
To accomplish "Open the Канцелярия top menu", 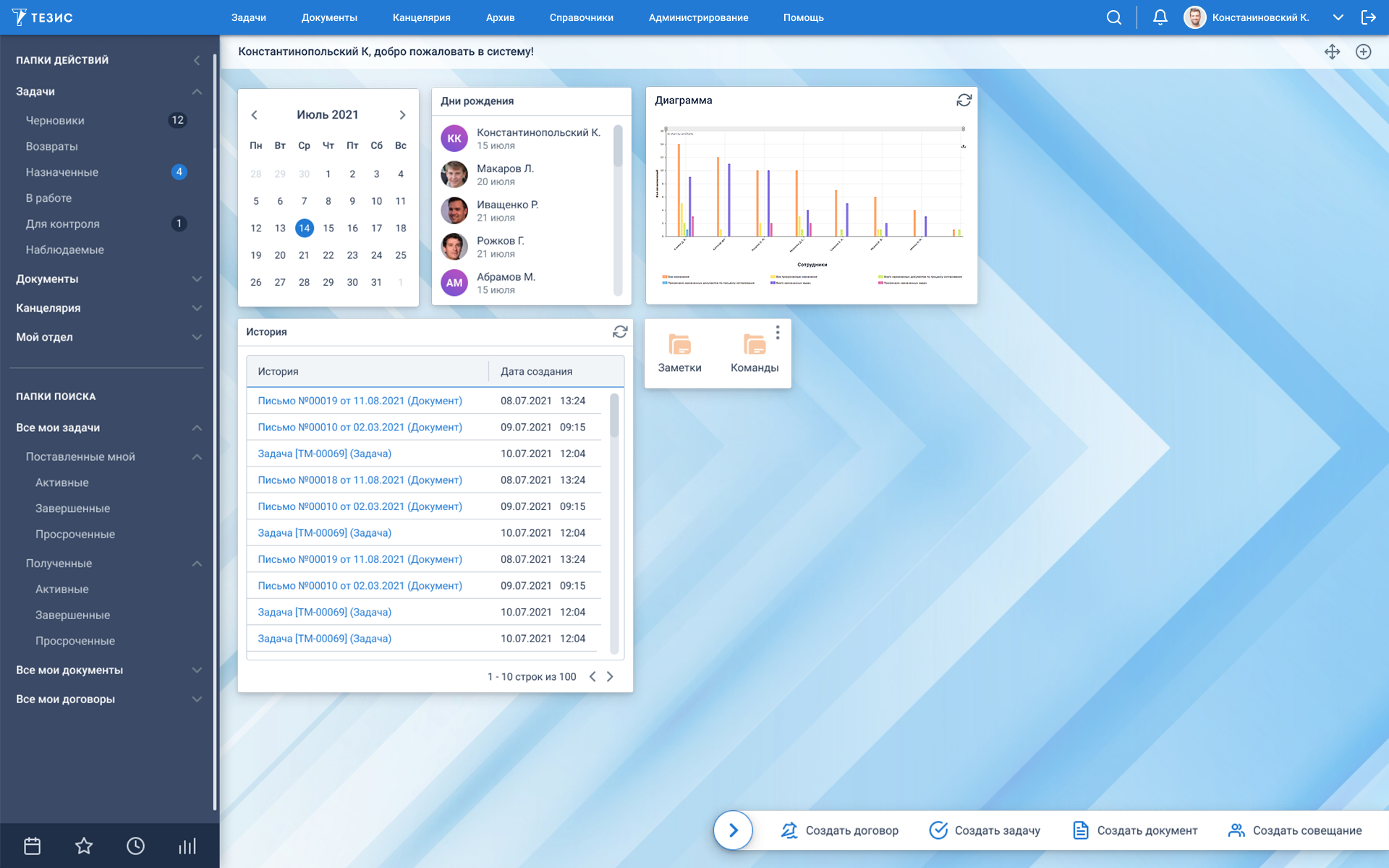I will tap(421, 17).
